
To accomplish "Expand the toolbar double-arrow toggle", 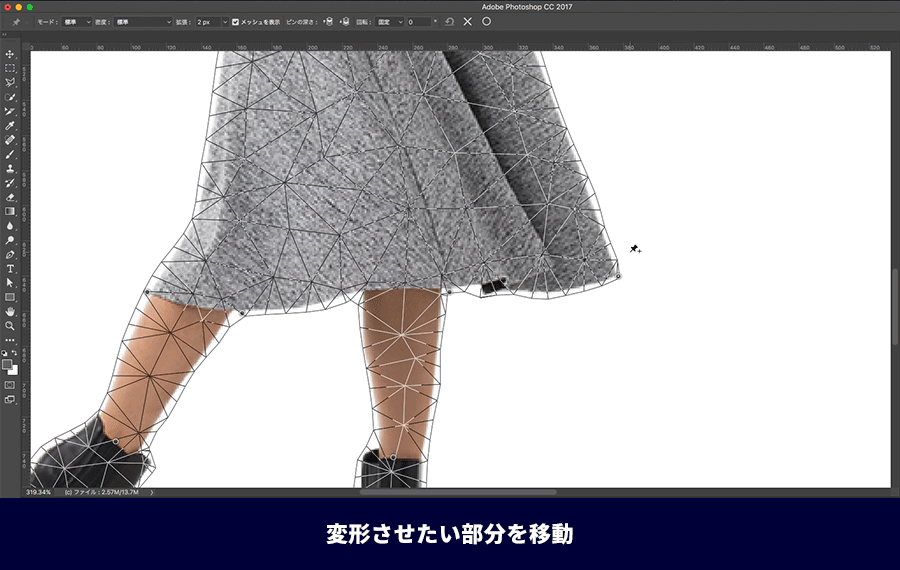I will tap(5, 34).
